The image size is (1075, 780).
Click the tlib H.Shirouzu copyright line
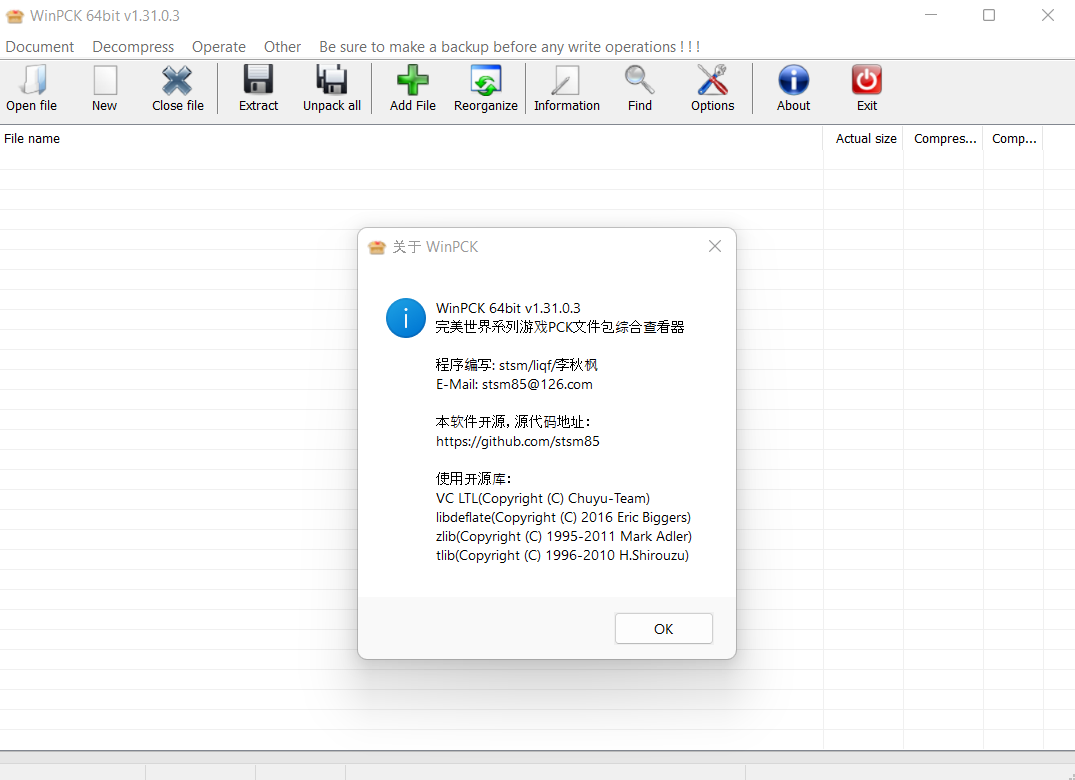pos(562,555)
